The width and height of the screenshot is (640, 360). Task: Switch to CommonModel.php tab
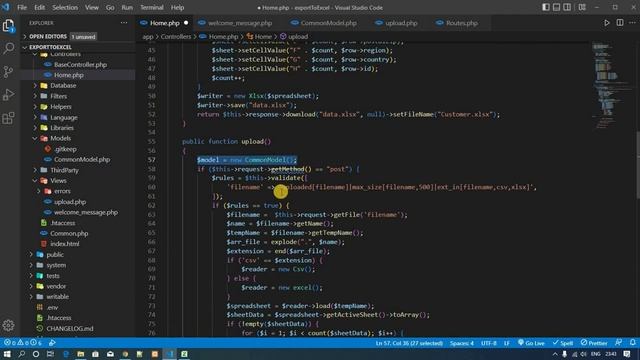coord(329,23)
